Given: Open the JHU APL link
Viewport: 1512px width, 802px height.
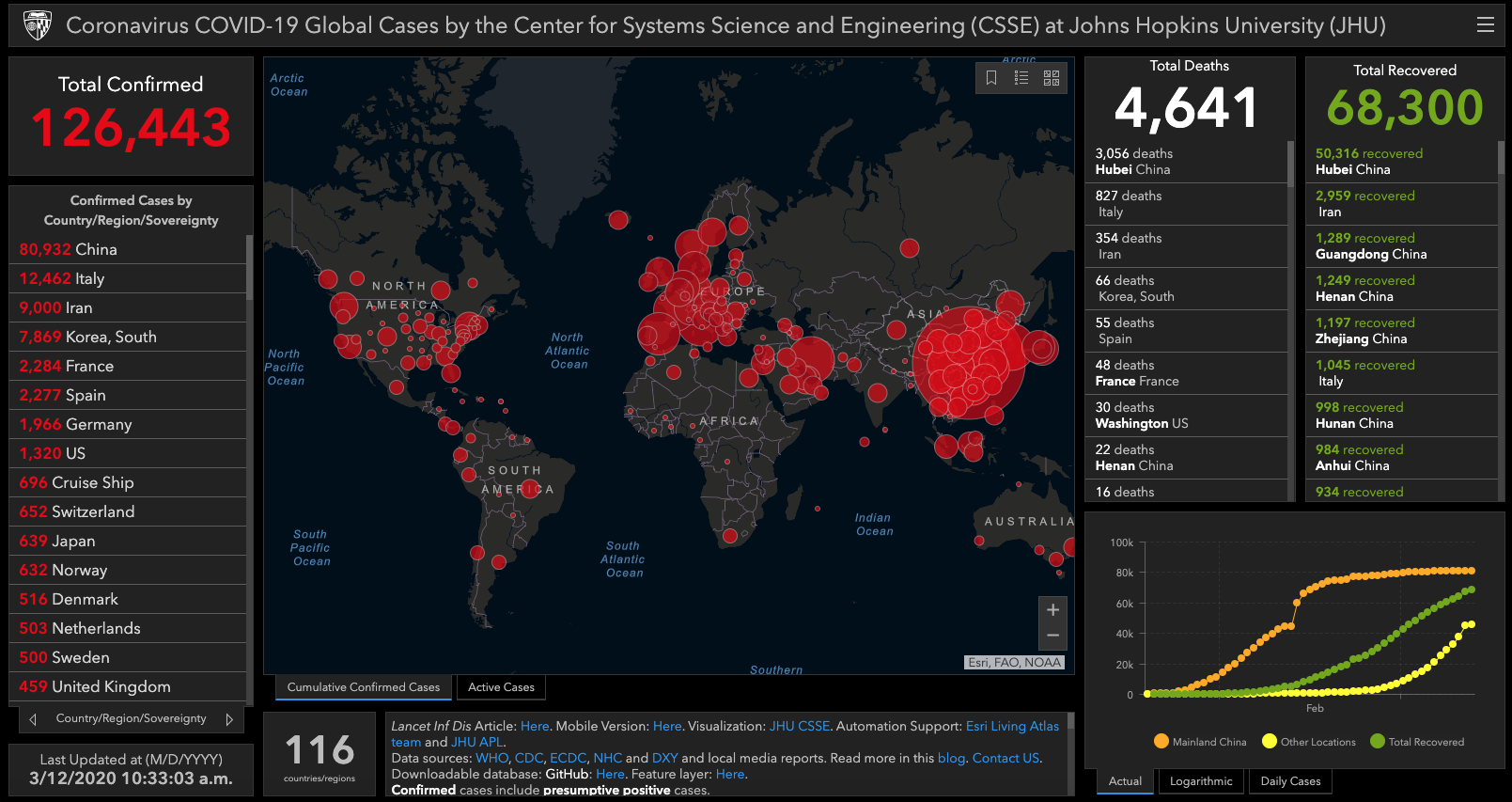Looking at the screenshot, I should [x=477, y=742].
